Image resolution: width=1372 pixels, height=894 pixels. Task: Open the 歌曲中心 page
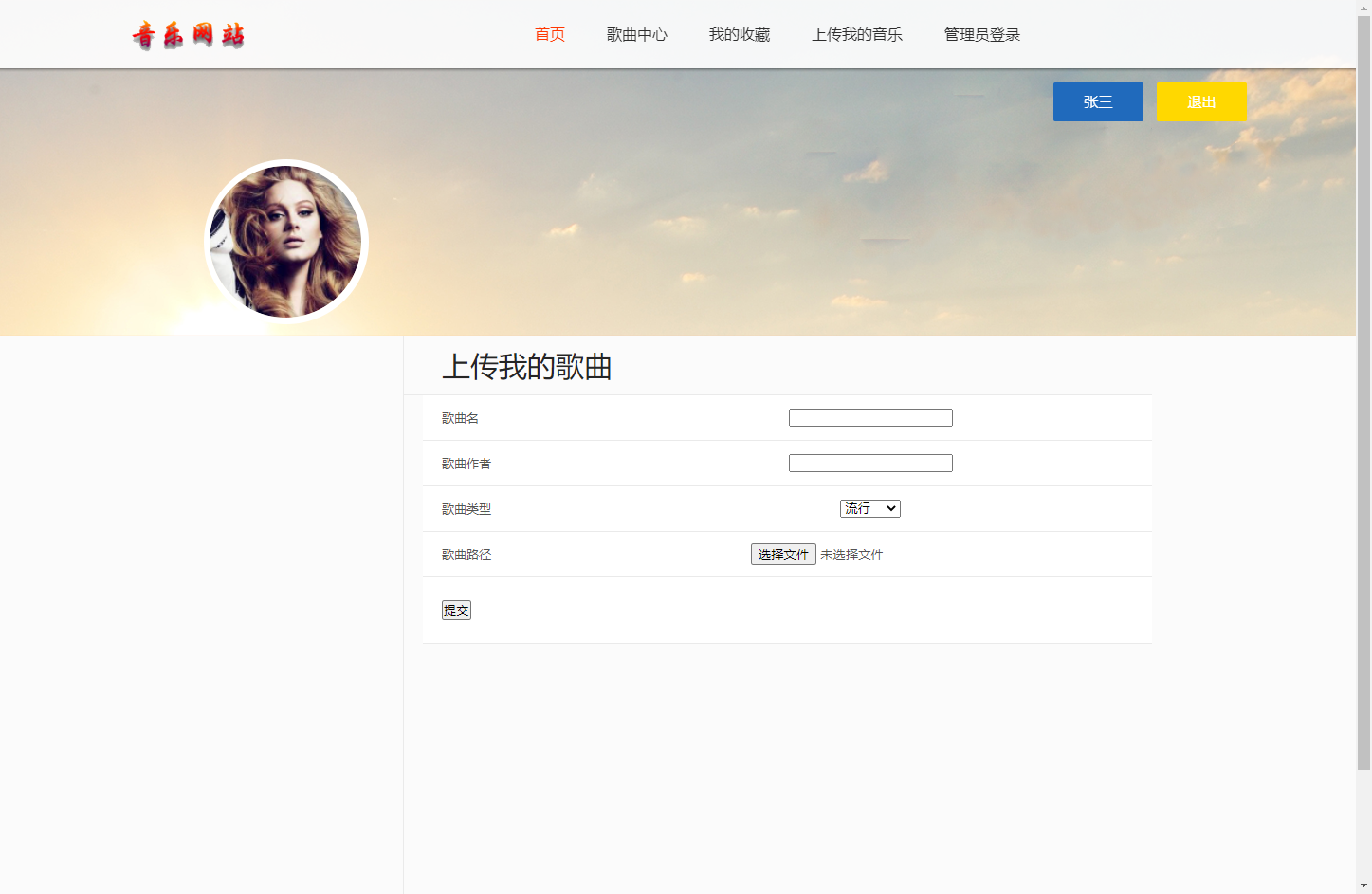coord(637,34)
